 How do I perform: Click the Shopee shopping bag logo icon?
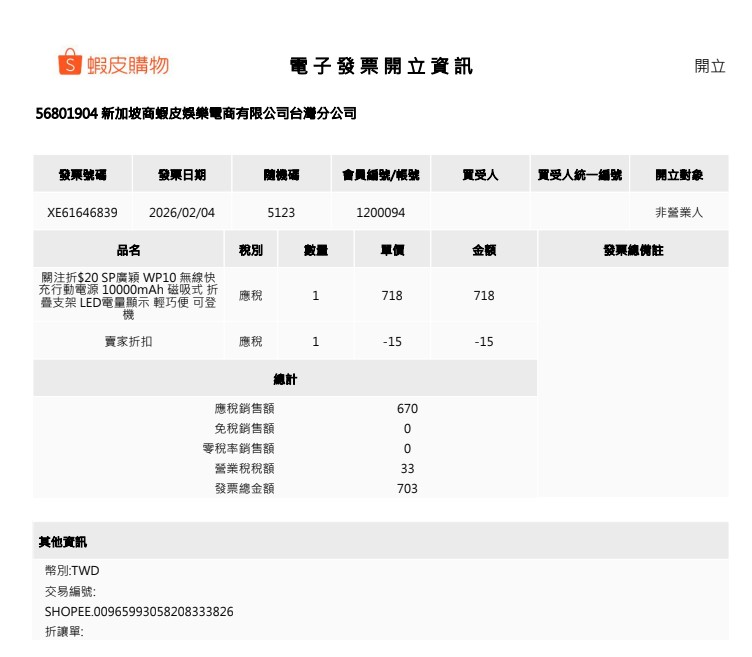click(x=69, y=63)
